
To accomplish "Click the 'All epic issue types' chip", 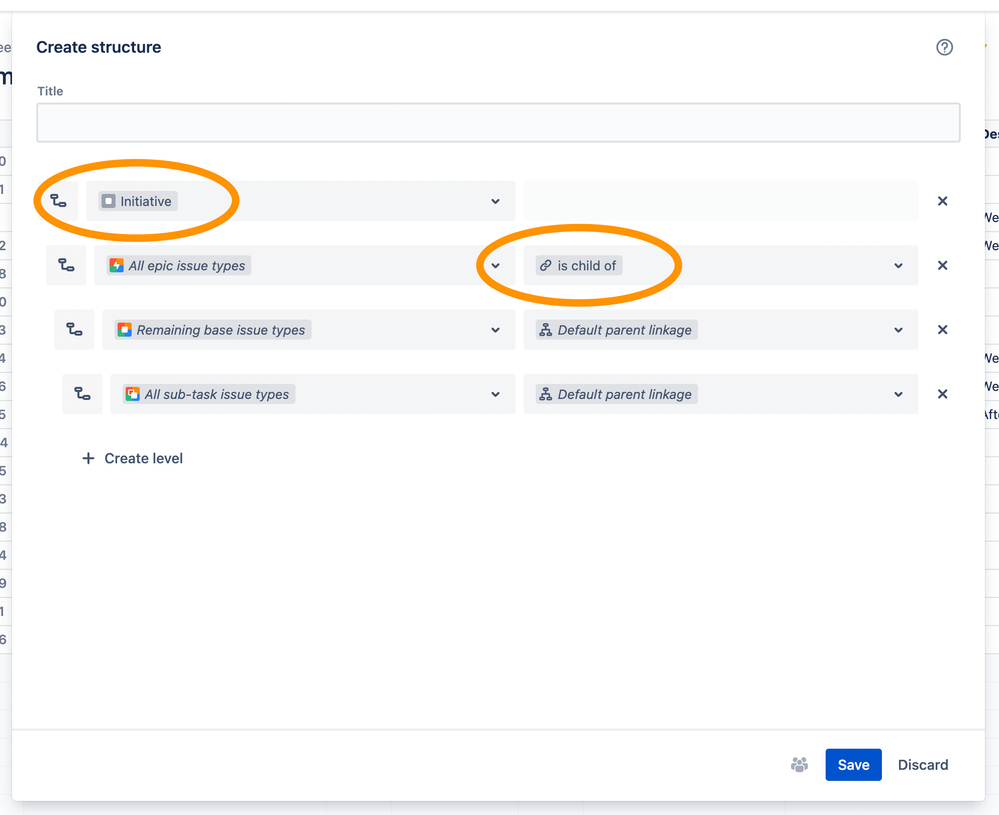I will [x=178, y=266].
